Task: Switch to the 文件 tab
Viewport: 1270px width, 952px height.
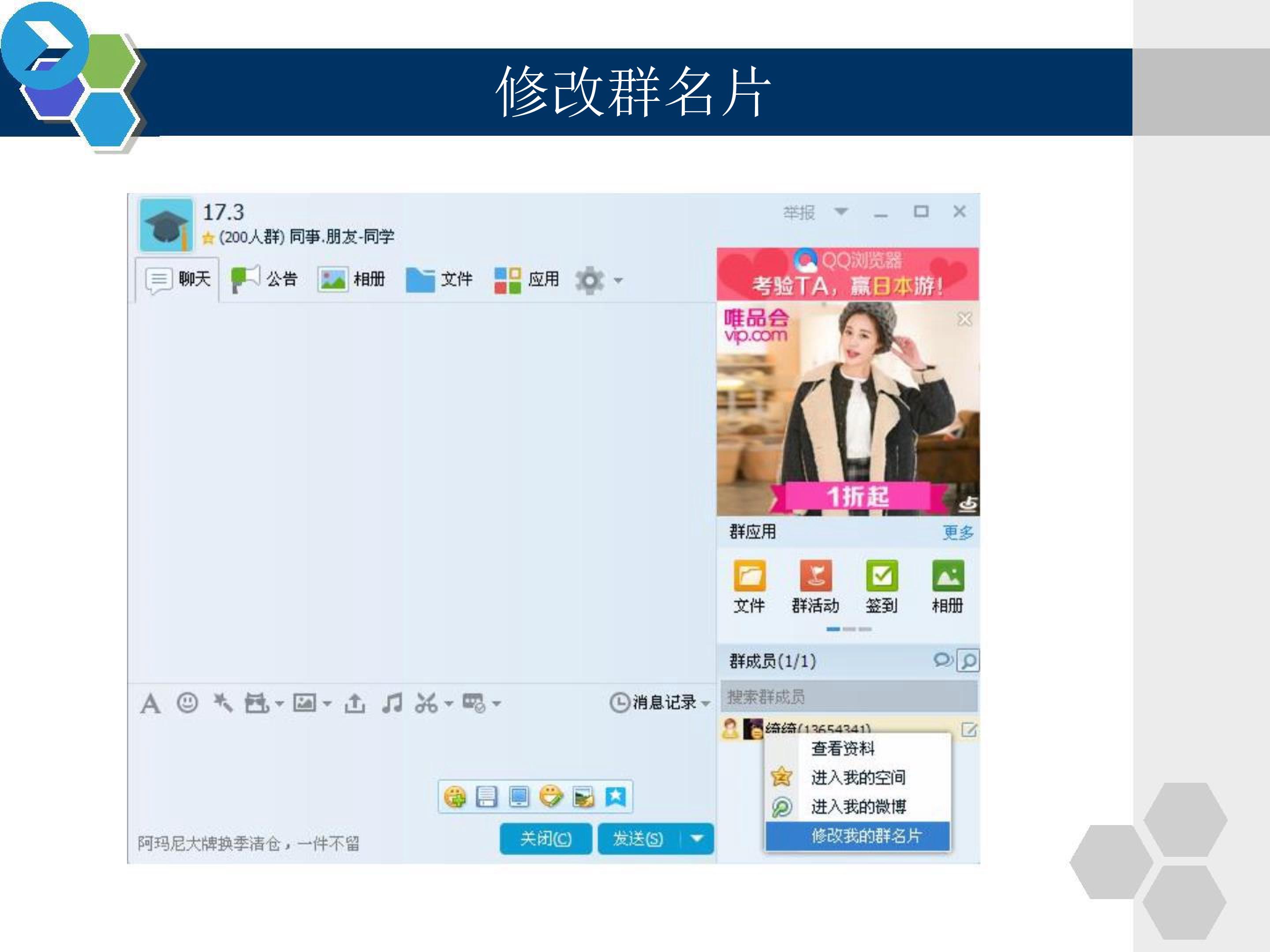Action: click(x=439, y=279)
